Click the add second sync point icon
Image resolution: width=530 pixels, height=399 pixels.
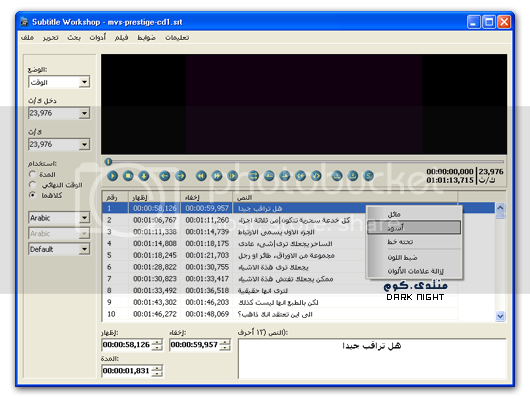click(x=353, y=176)
